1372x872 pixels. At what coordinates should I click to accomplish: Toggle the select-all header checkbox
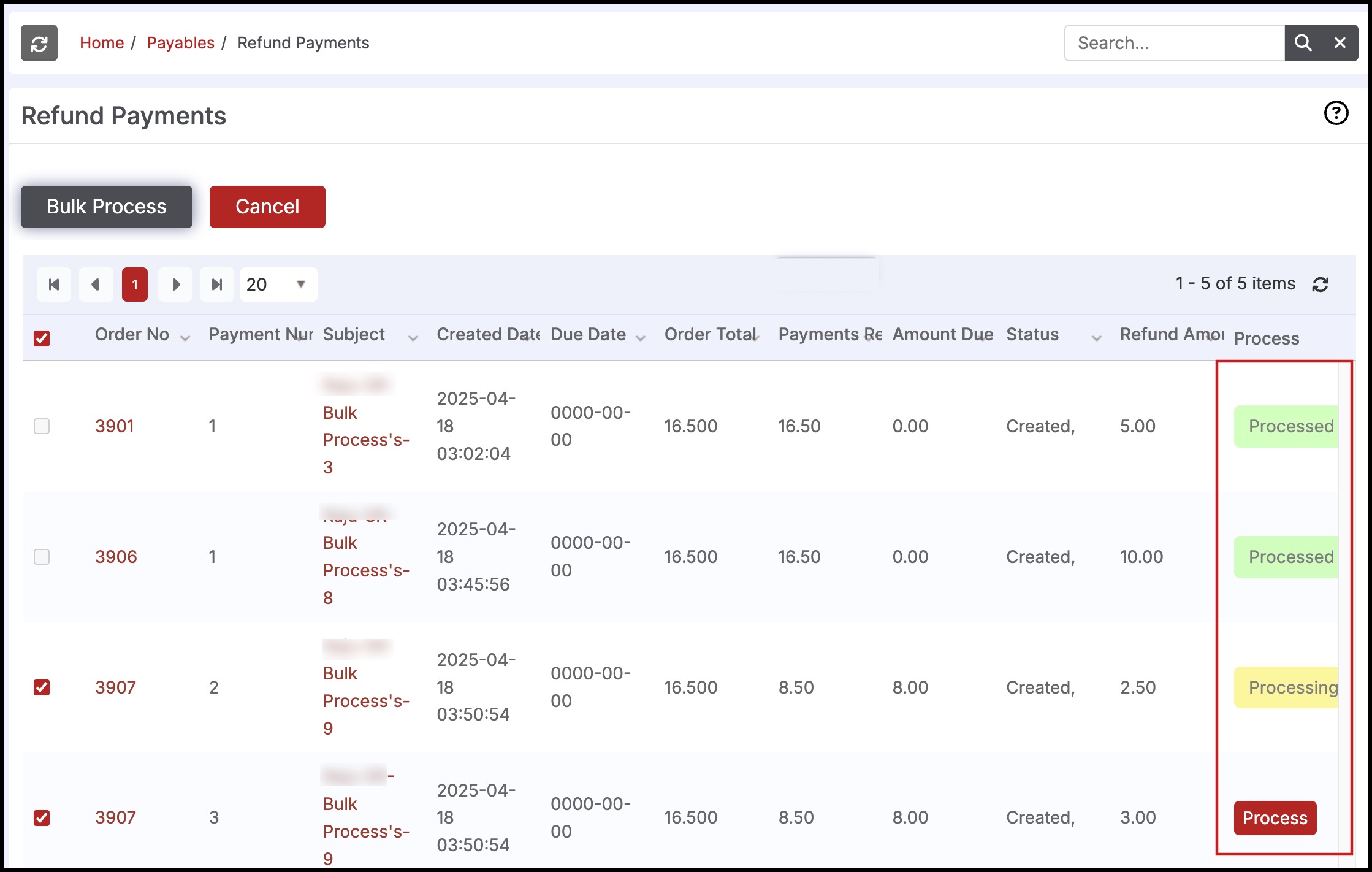click(x=42, y=338)
